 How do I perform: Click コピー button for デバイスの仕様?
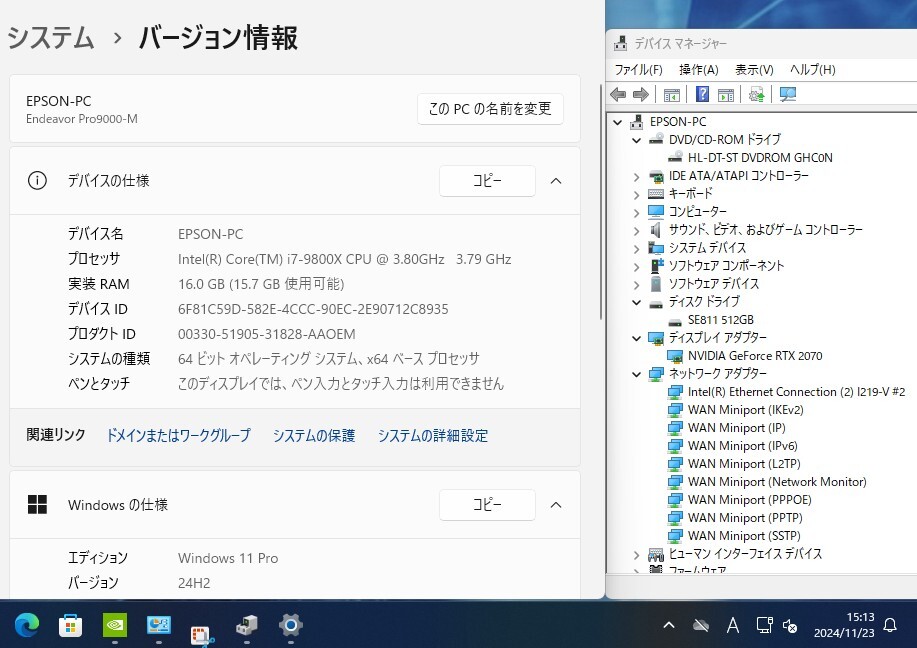click(x=487, y=181)
